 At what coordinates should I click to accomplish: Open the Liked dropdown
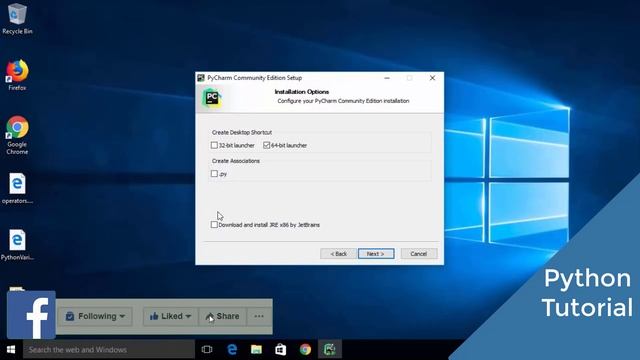[170, 316]
